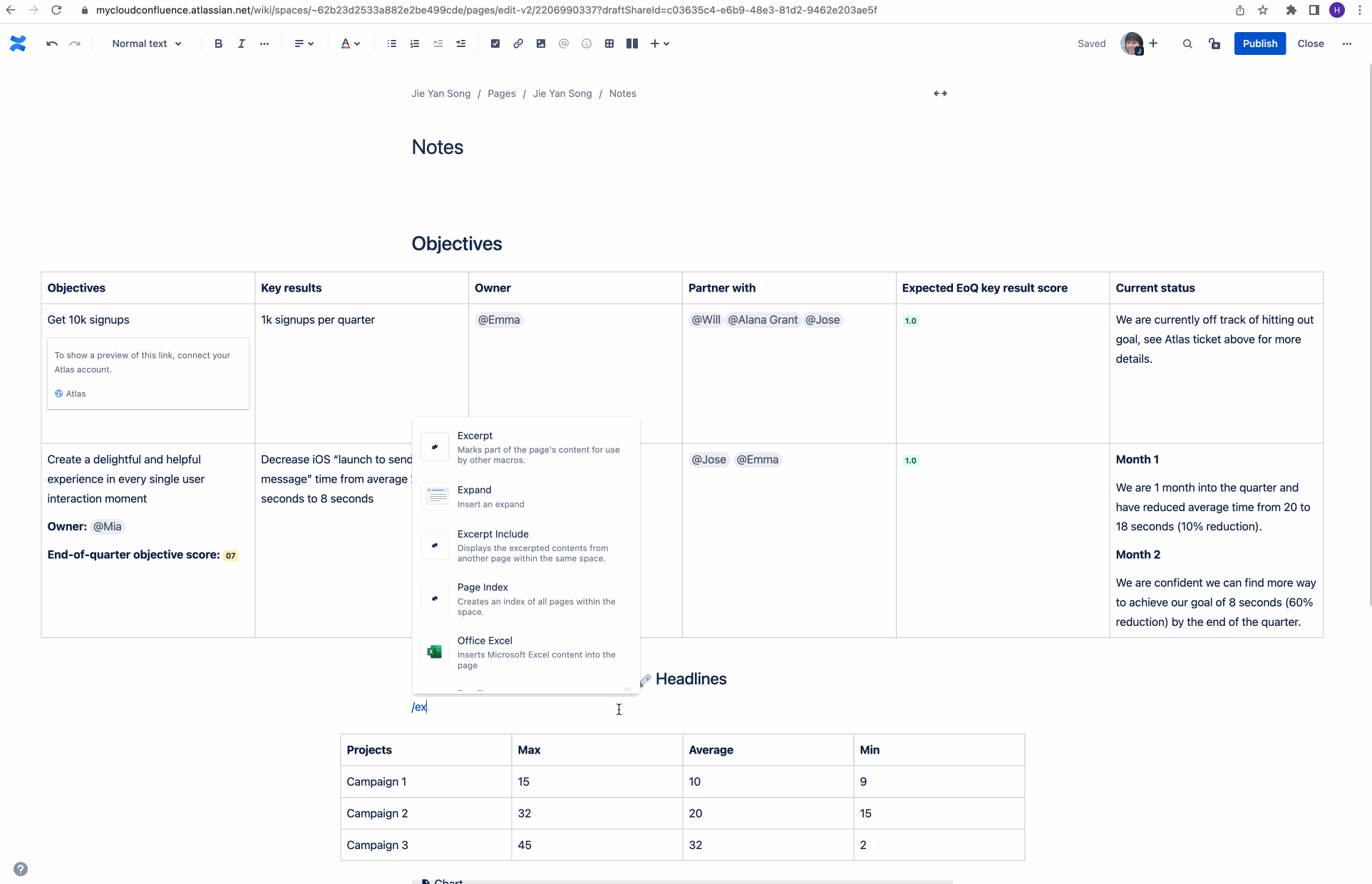Publish the page
The image size is (1372, 884).
click(1259, 43)
